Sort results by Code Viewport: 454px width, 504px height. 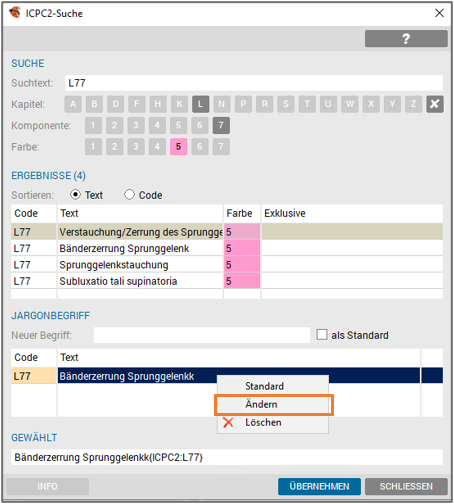[x=143, y=195]
